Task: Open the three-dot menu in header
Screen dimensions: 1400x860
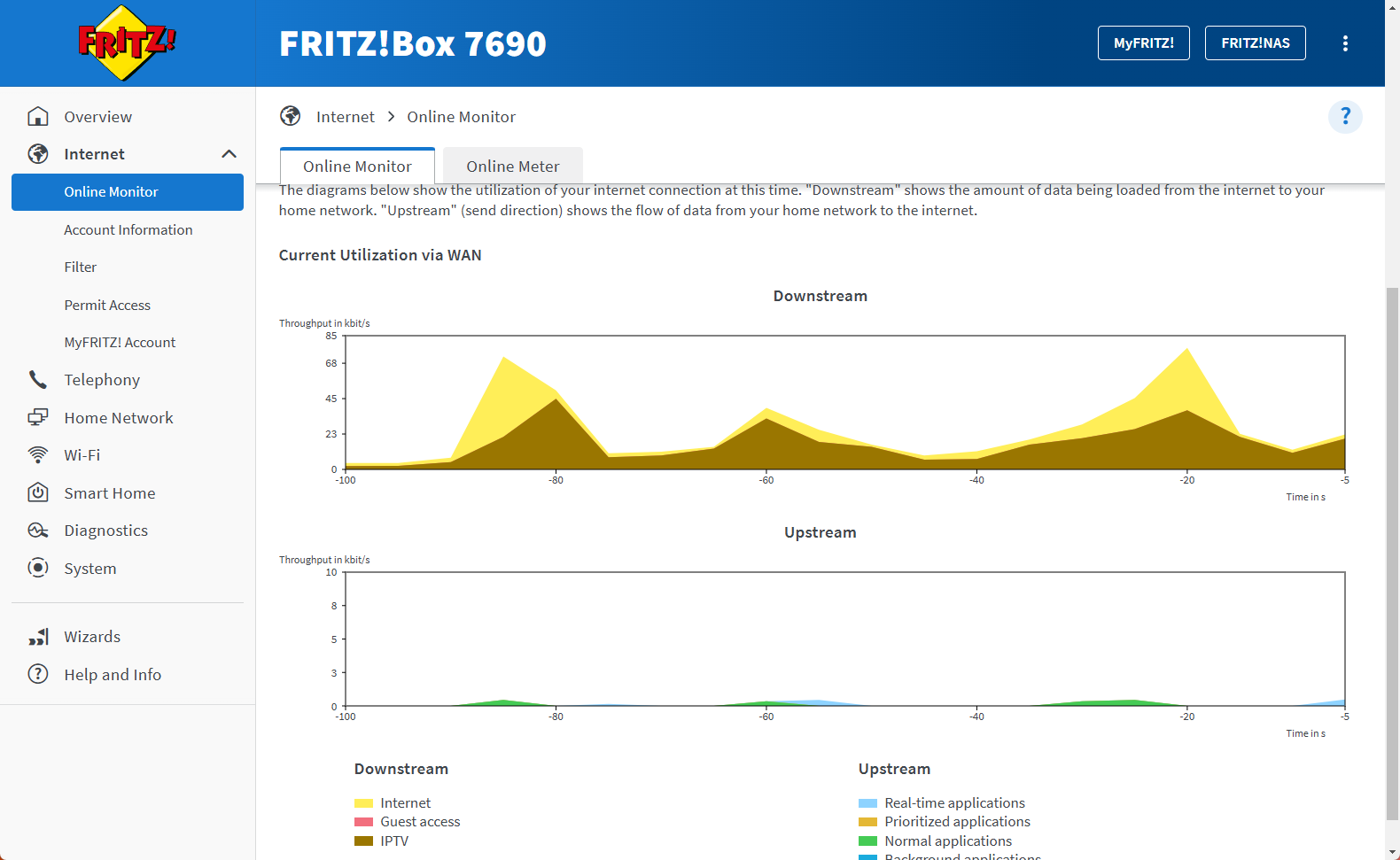Action: pos(1344,43)
